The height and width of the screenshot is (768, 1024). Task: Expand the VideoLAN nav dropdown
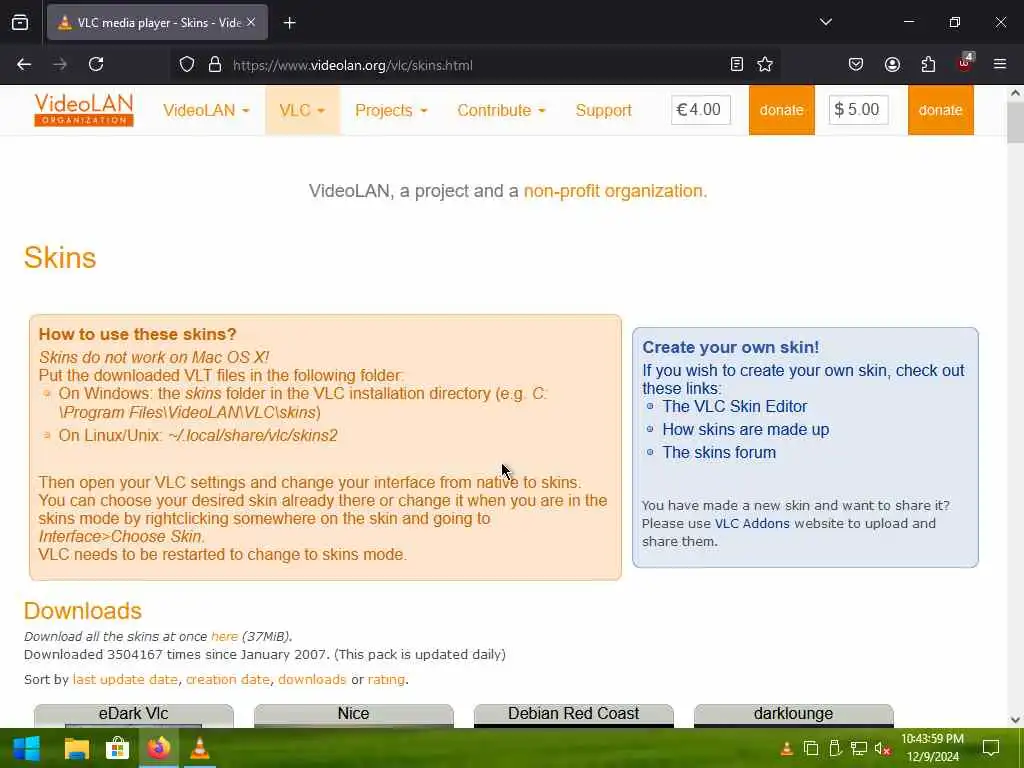pyautogui.click(x=206, y=110)
